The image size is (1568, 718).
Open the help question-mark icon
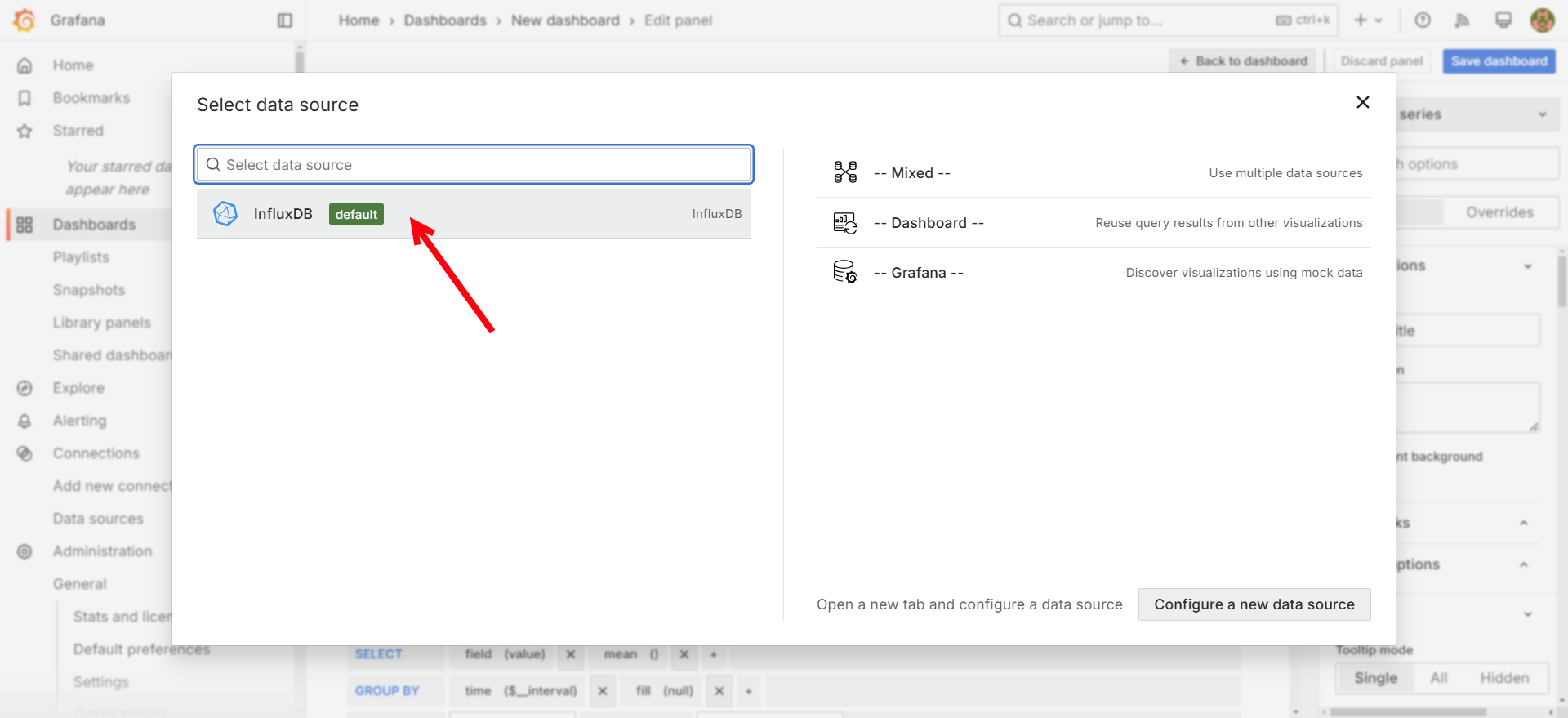coord(1423,20)
